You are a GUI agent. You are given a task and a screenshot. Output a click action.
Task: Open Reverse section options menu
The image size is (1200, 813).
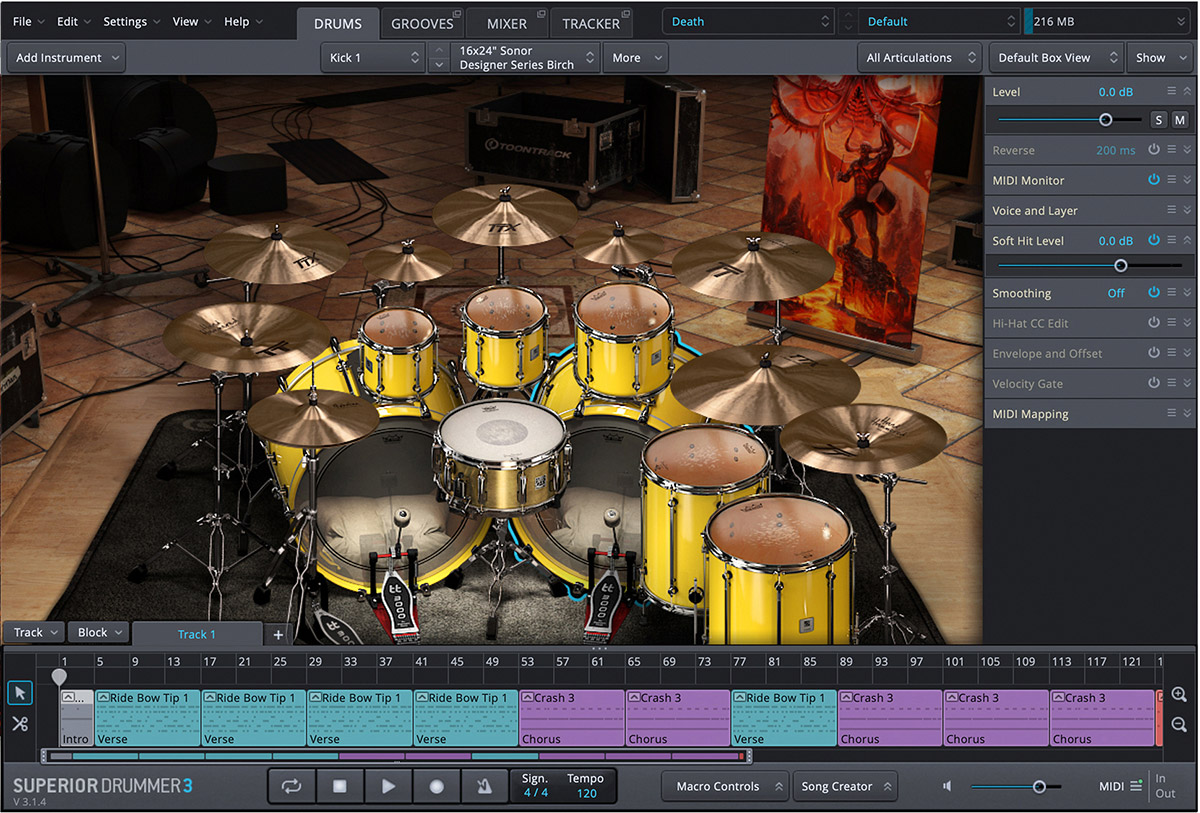point(1172,150)
